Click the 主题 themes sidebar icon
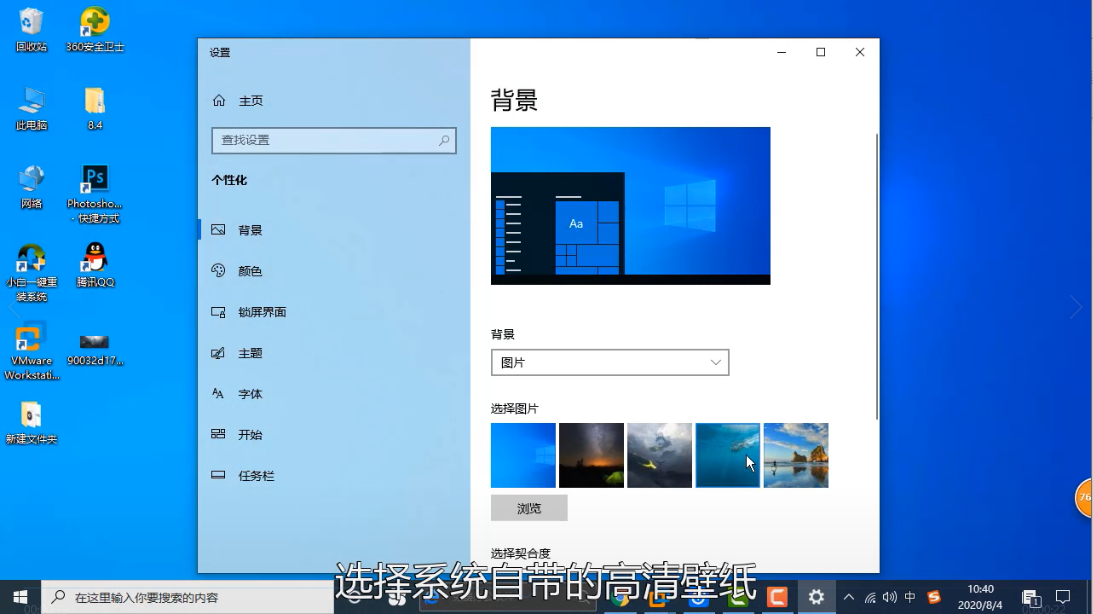Viewport: 1093px width, 614px height. pos(219,353)
